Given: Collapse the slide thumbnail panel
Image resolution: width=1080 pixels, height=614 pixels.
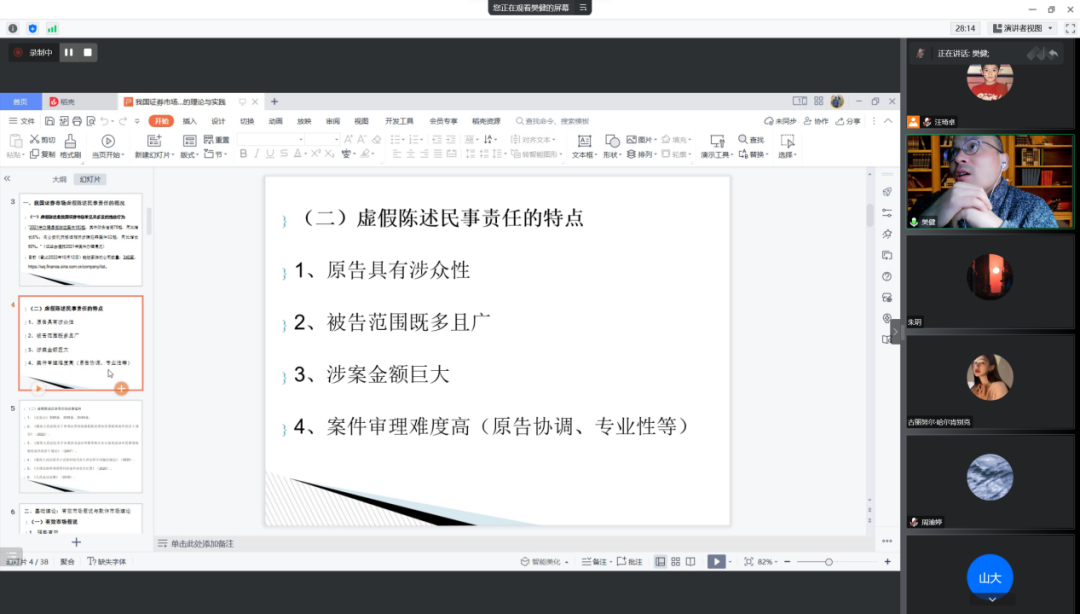Looking at the screenshot, I should click(7, 178).
